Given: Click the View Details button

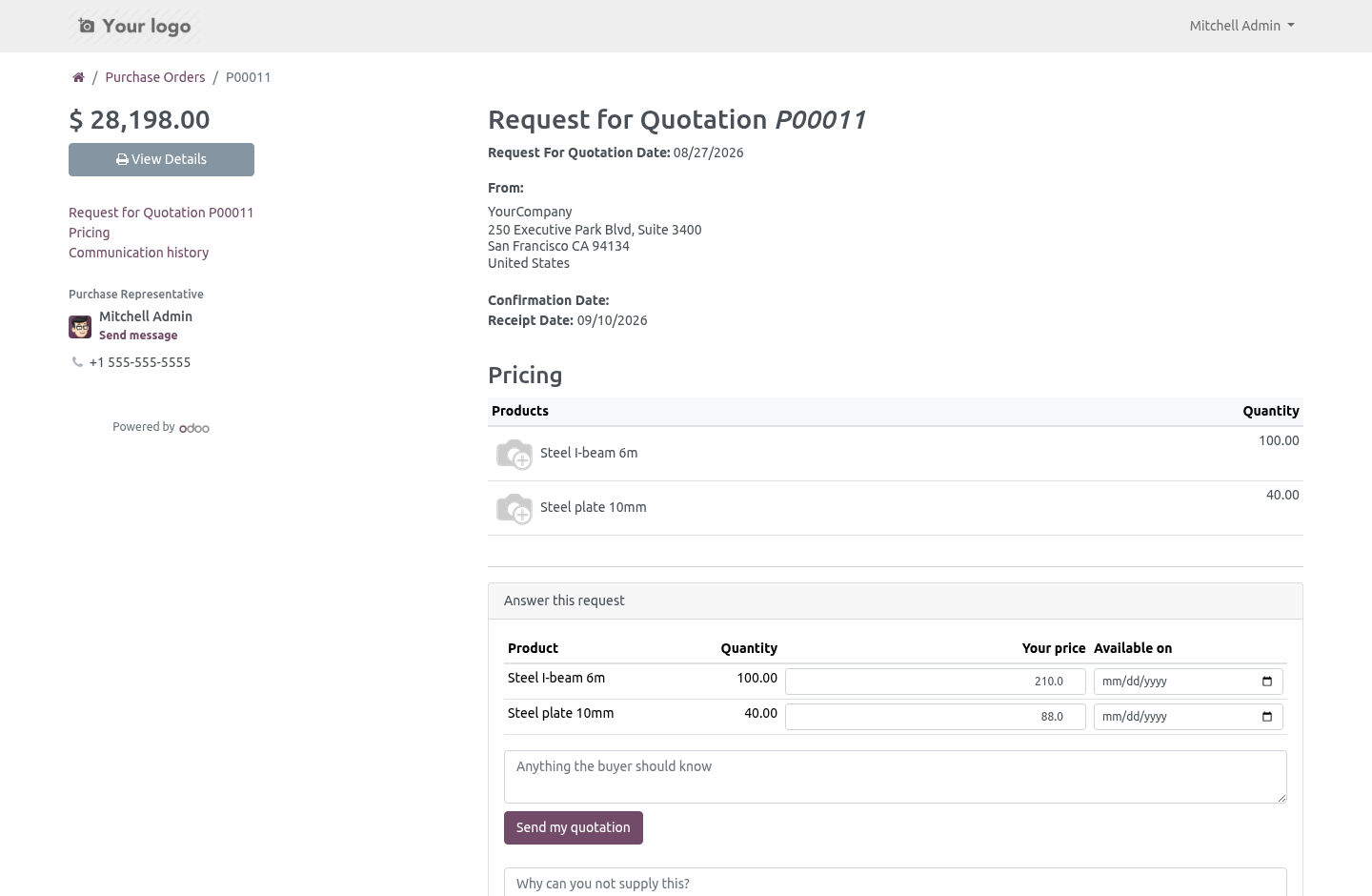Looking at the screenshot, I should 161,159.
